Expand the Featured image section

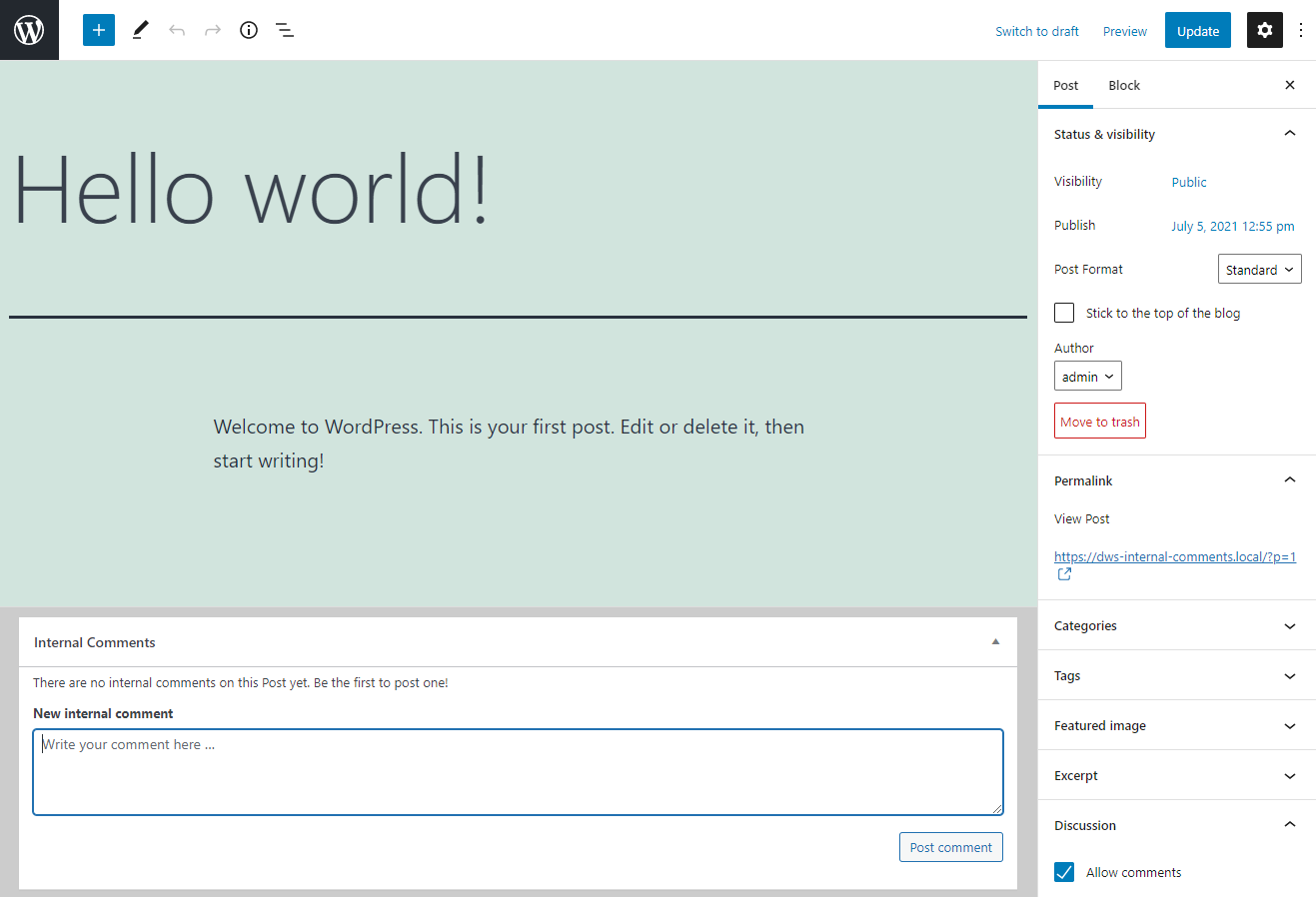click(1177, 725)
